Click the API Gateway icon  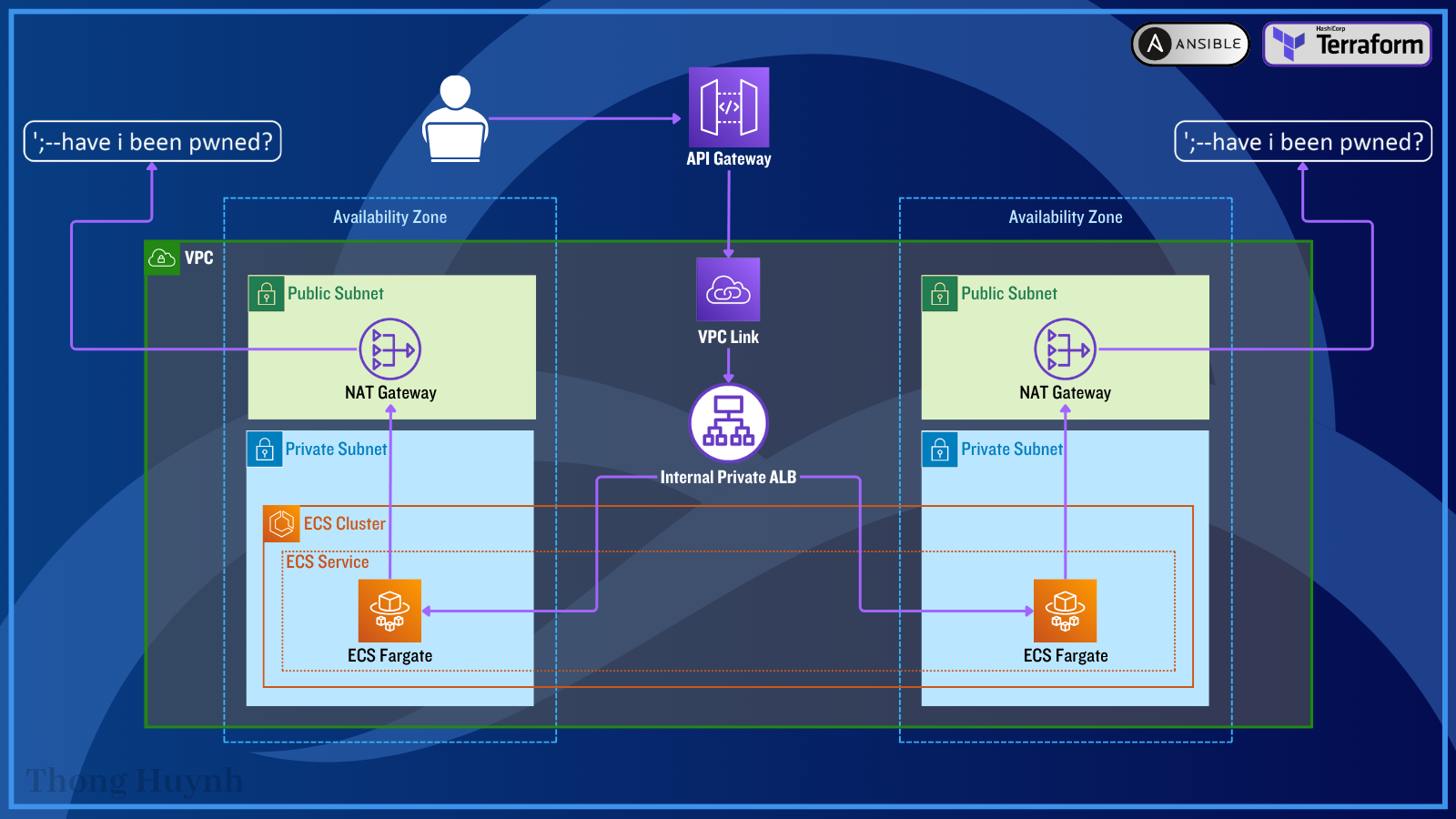(x=729, y=107)
